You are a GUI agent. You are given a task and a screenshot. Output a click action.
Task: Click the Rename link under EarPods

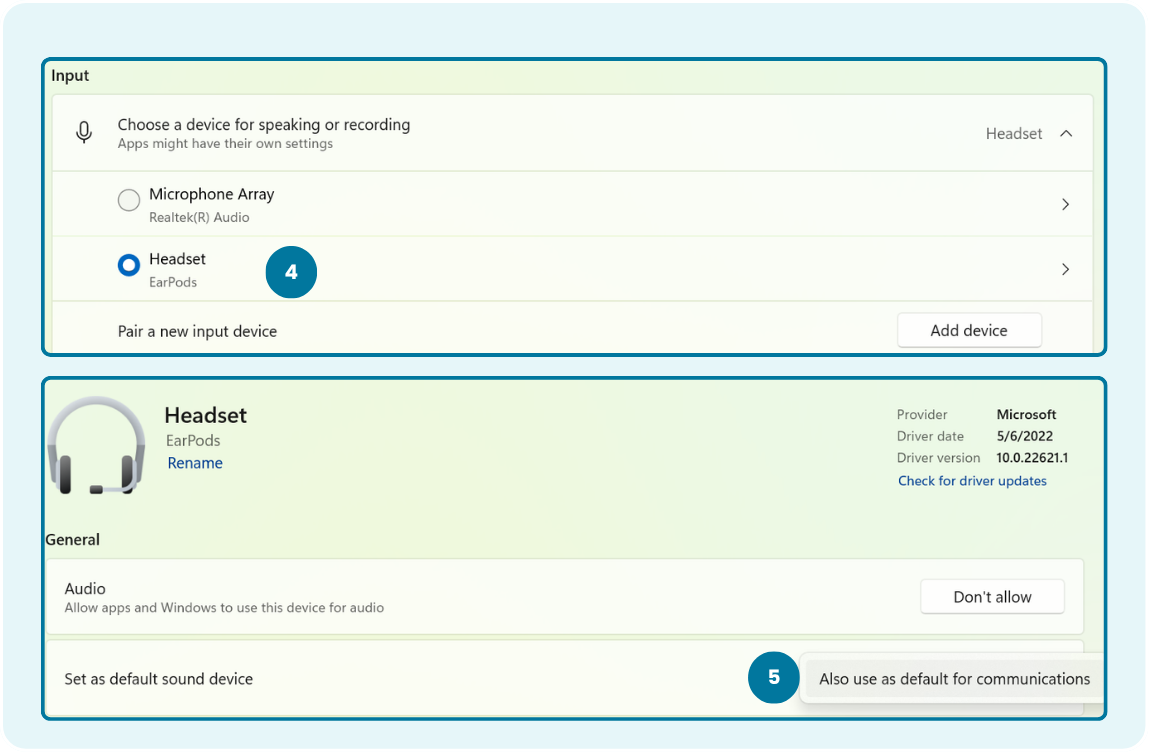click(195, 463)
